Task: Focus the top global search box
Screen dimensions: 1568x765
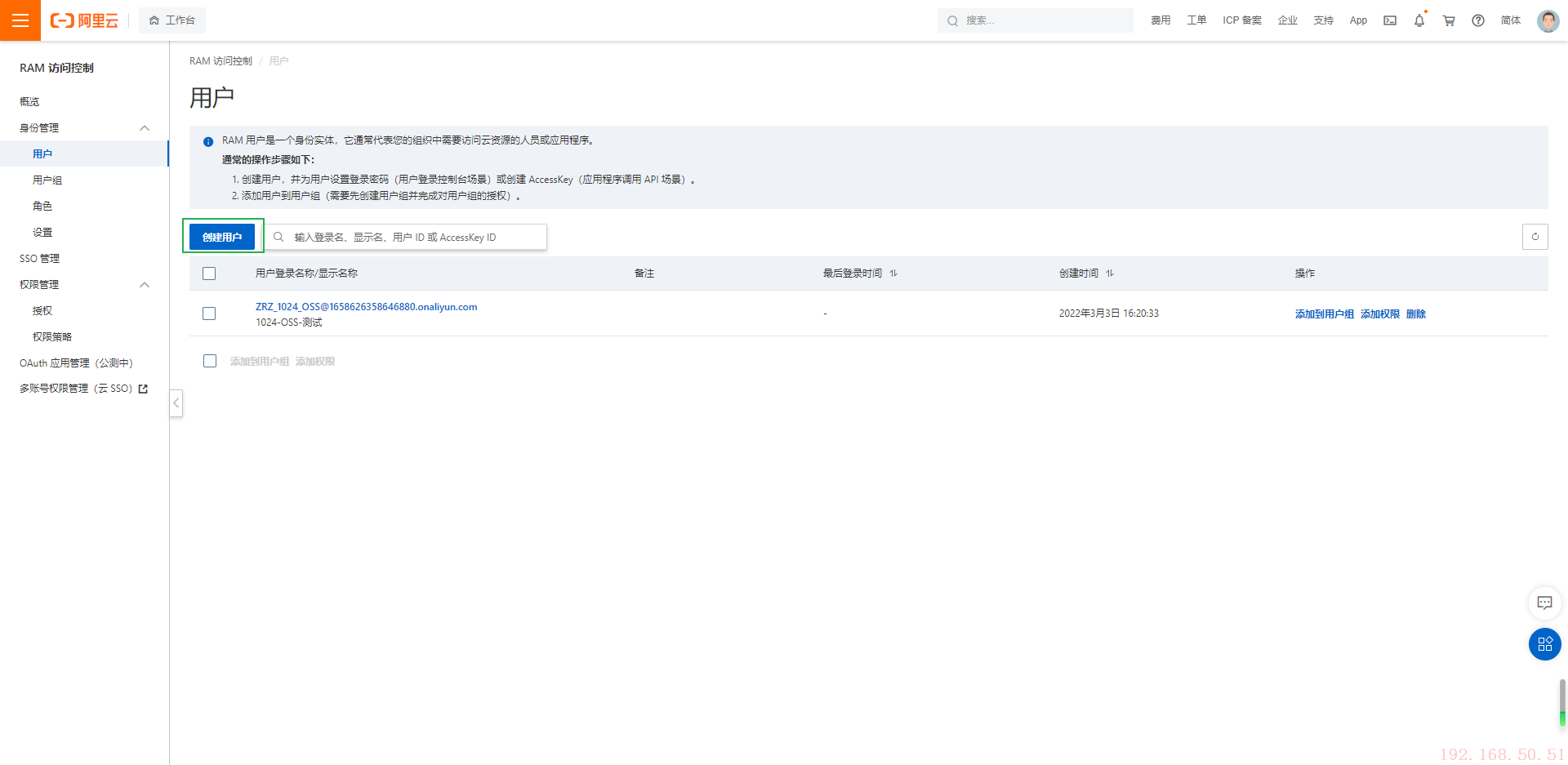Action: 1036,20
